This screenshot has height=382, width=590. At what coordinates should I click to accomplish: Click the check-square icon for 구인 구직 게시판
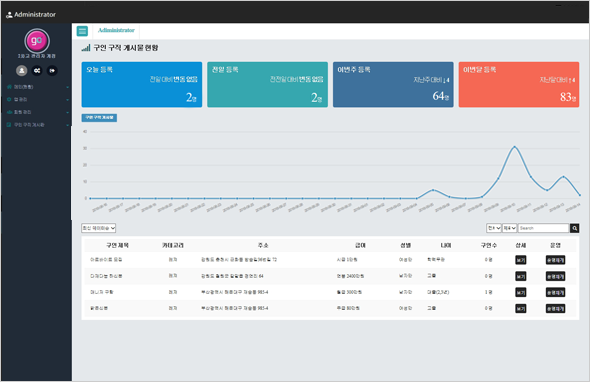(x=9, y=125)
